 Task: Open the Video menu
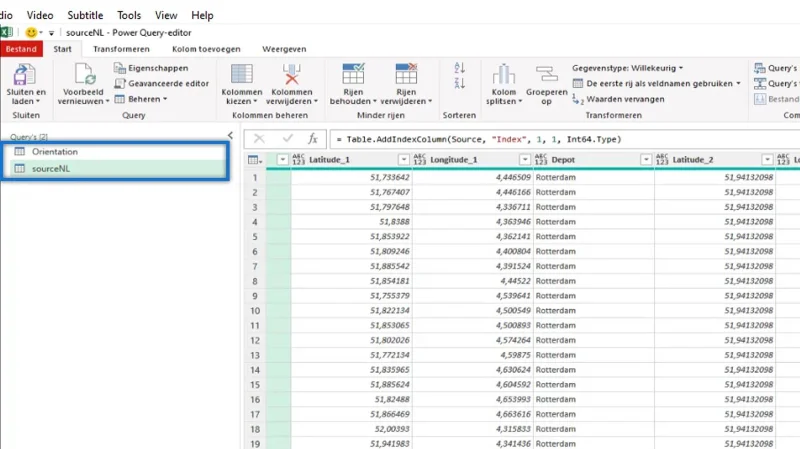point(40,15)
